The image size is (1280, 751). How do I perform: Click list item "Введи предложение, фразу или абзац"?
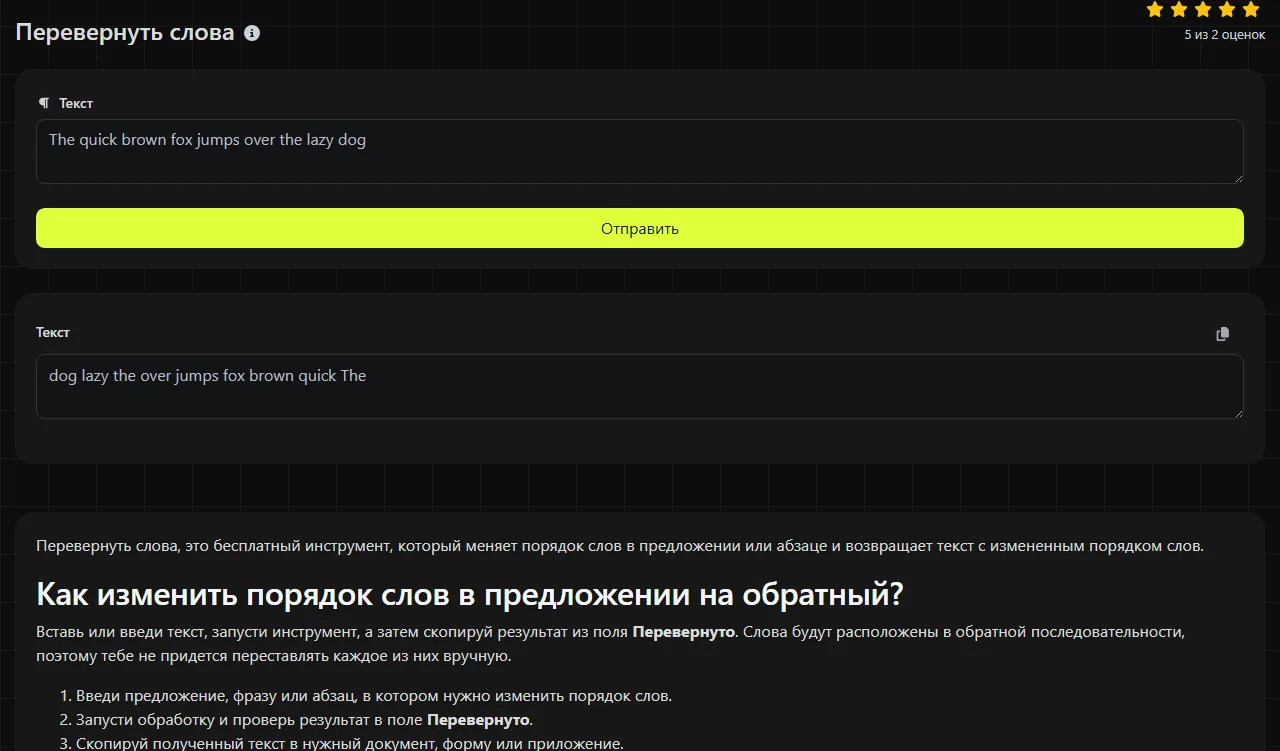coord(374,696)
